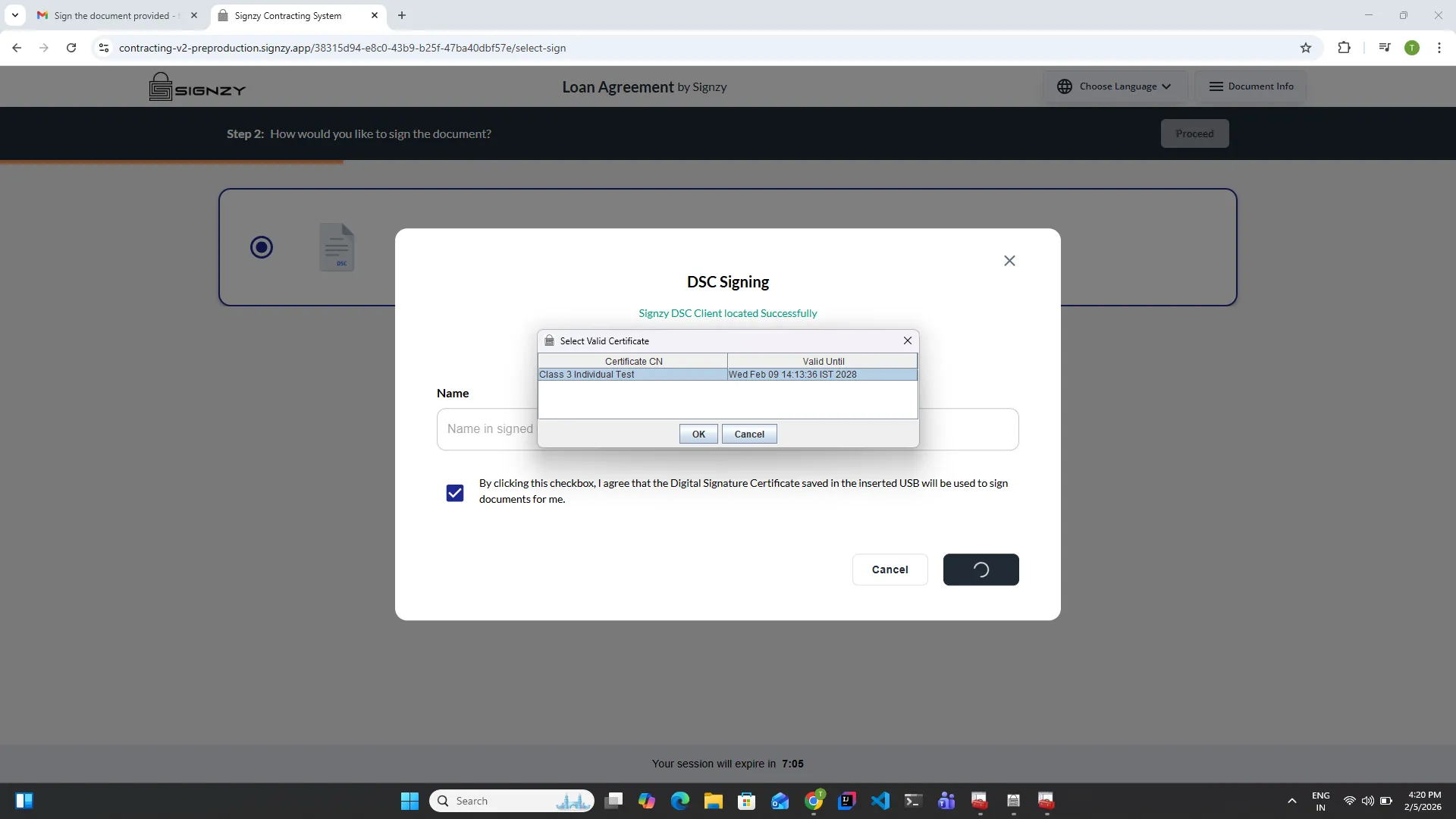Open the Document Info menu
Image resolution: width=1456 pixels, height=819 pixels.
1250,86
